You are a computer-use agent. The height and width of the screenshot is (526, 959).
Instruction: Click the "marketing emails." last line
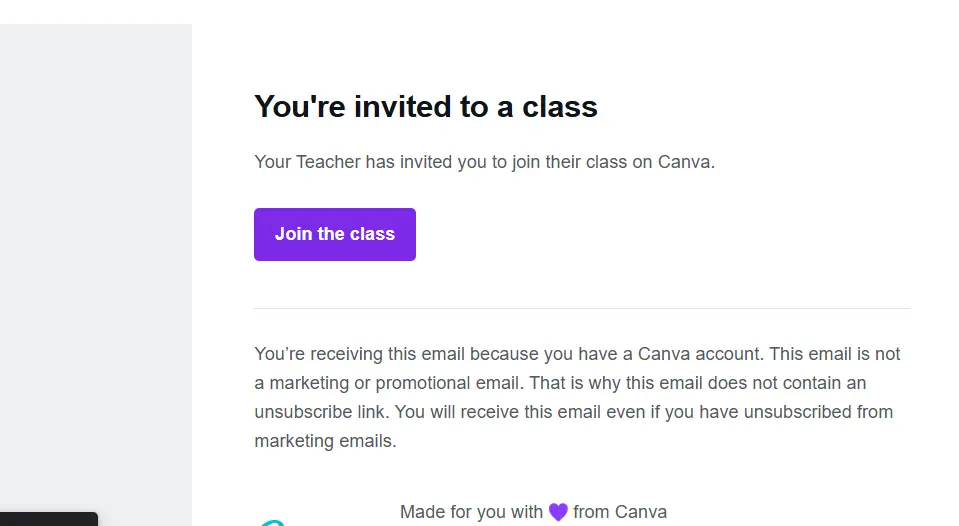(x=325, y=440)
